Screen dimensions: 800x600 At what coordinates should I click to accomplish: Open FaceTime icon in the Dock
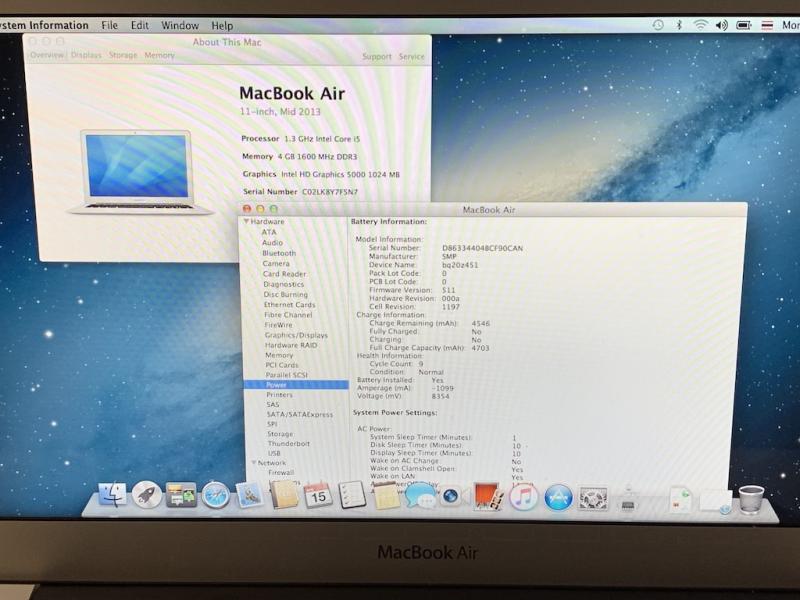tap(454, 495)
